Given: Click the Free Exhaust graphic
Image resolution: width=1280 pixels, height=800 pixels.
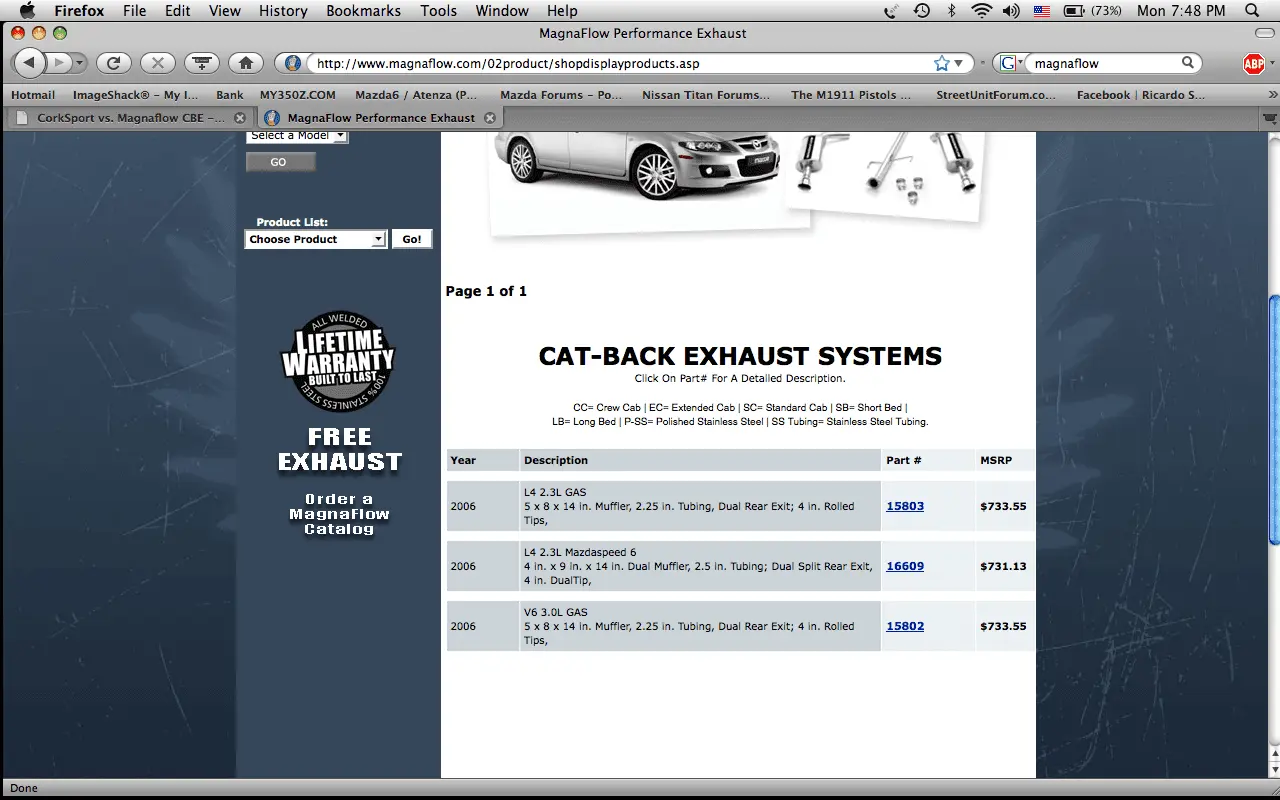Looking at the screenshot, I should [340, 450].
